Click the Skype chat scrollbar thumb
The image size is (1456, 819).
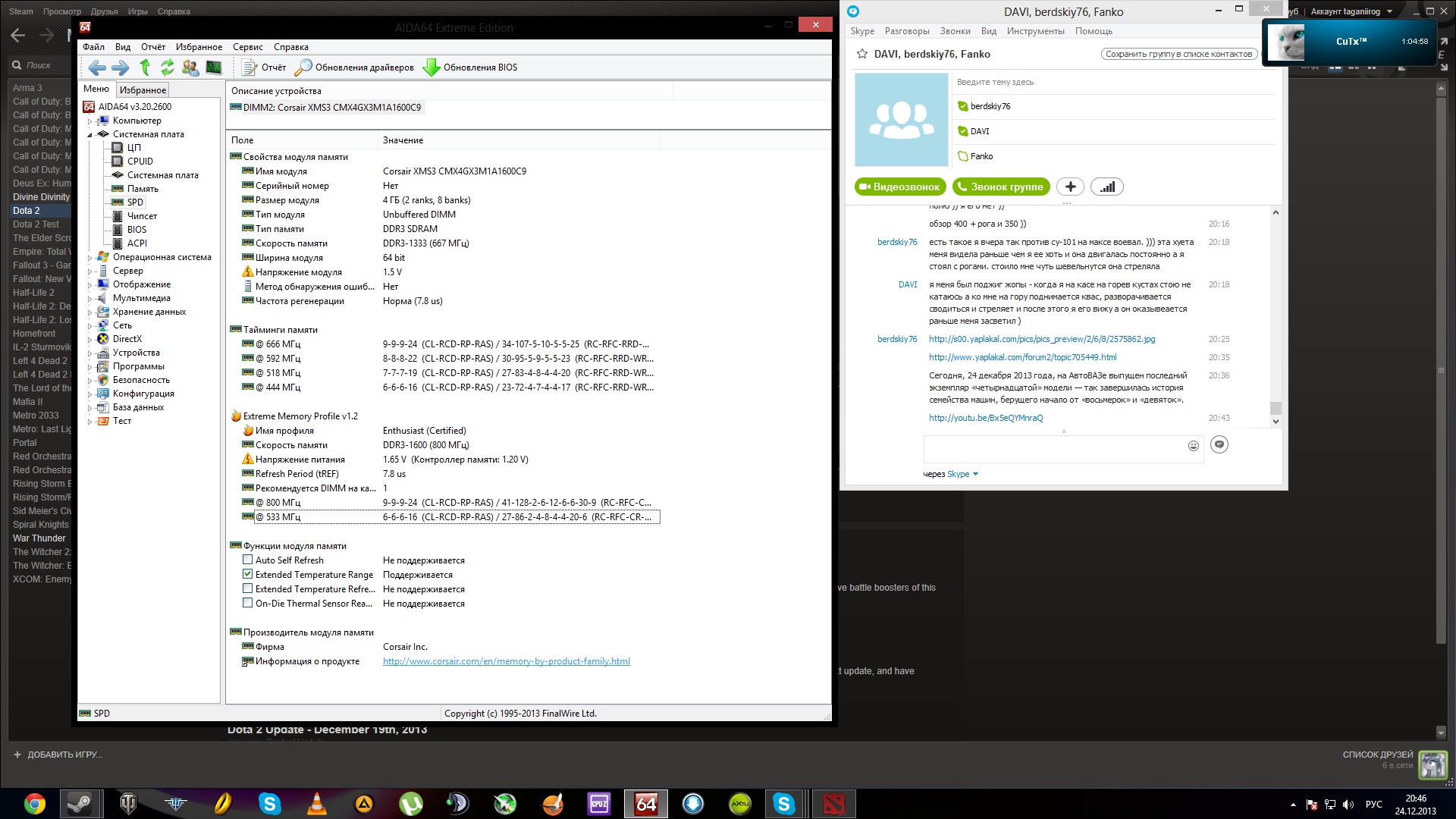pos(1276,408)
